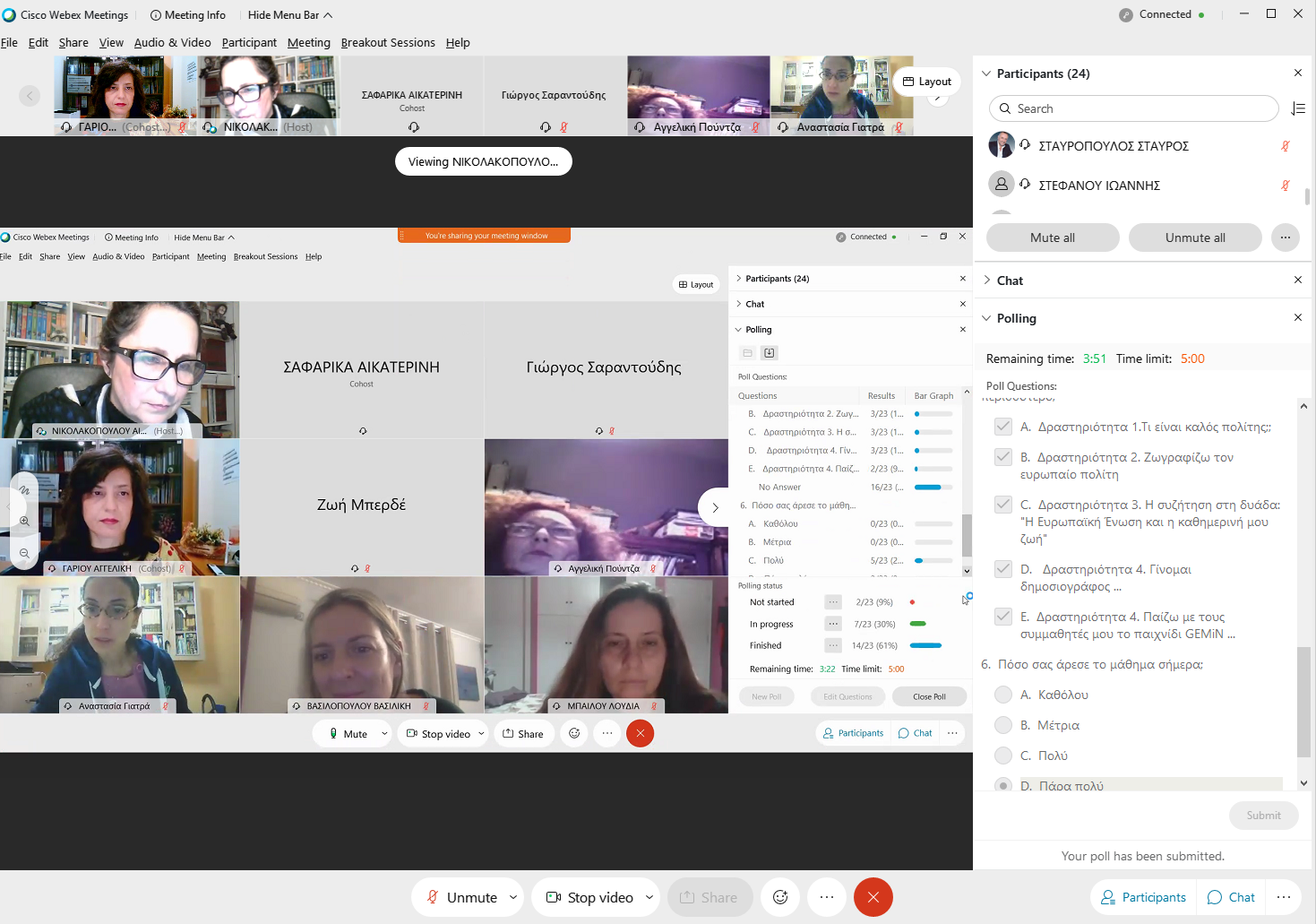Open the Unmute audio options dropdown arrow

(513, 897)
